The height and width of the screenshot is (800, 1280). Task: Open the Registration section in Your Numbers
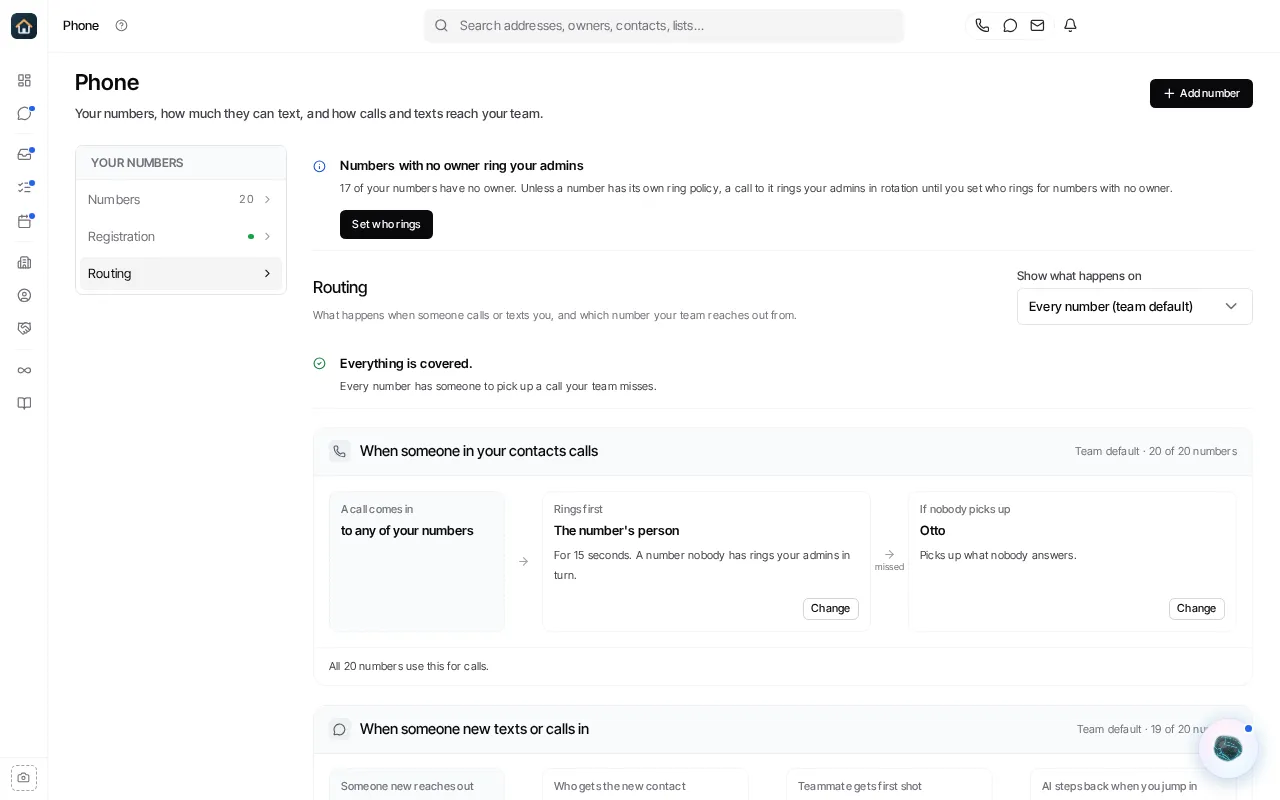click(x=181, y=237)
